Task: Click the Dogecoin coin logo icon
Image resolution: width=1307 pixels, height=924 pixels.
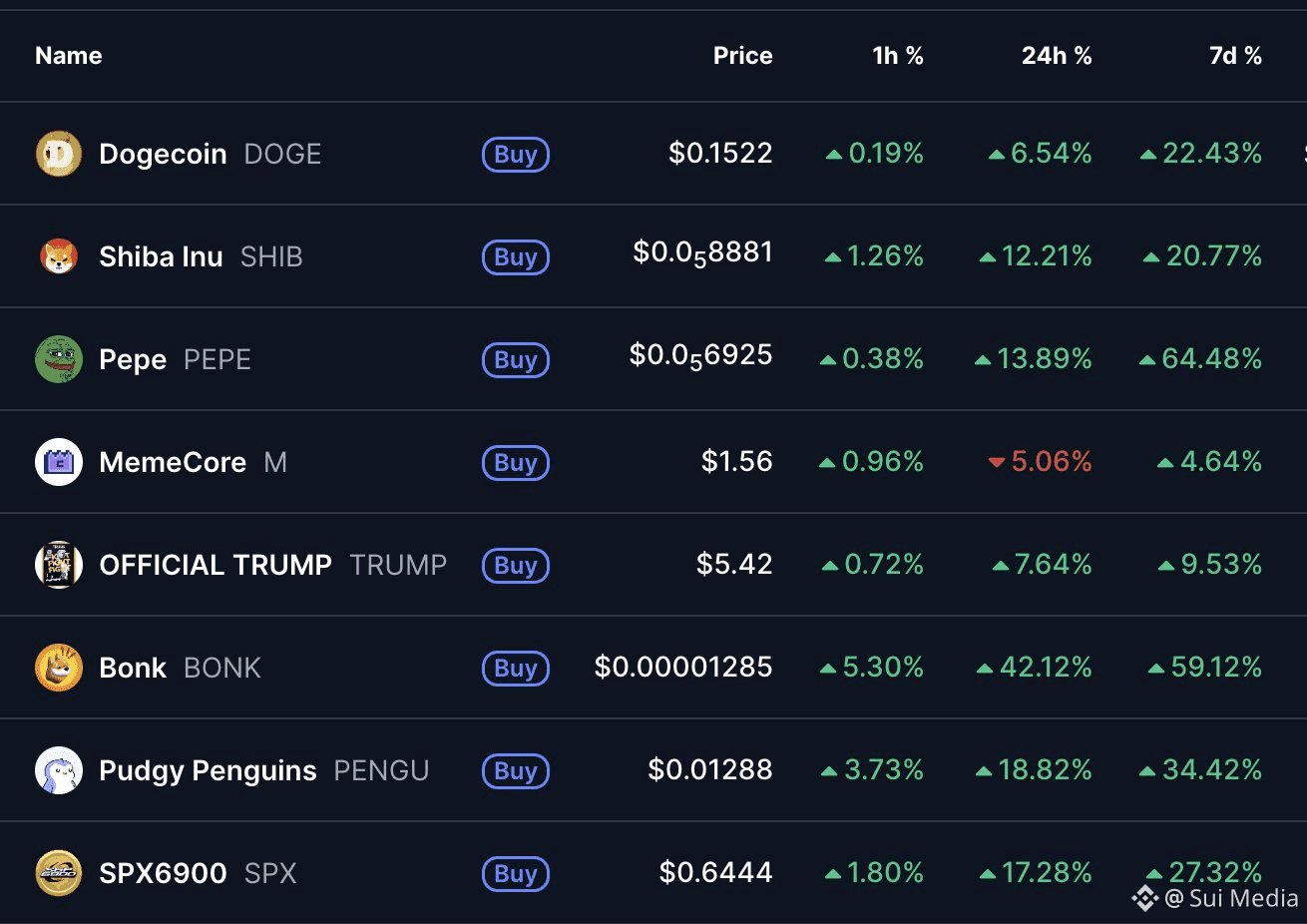Action: pos(59,155)
